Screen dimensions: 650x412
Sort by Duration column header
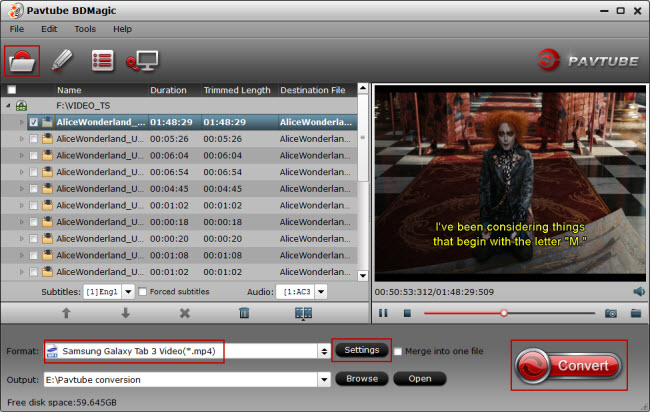click(168, 90)
